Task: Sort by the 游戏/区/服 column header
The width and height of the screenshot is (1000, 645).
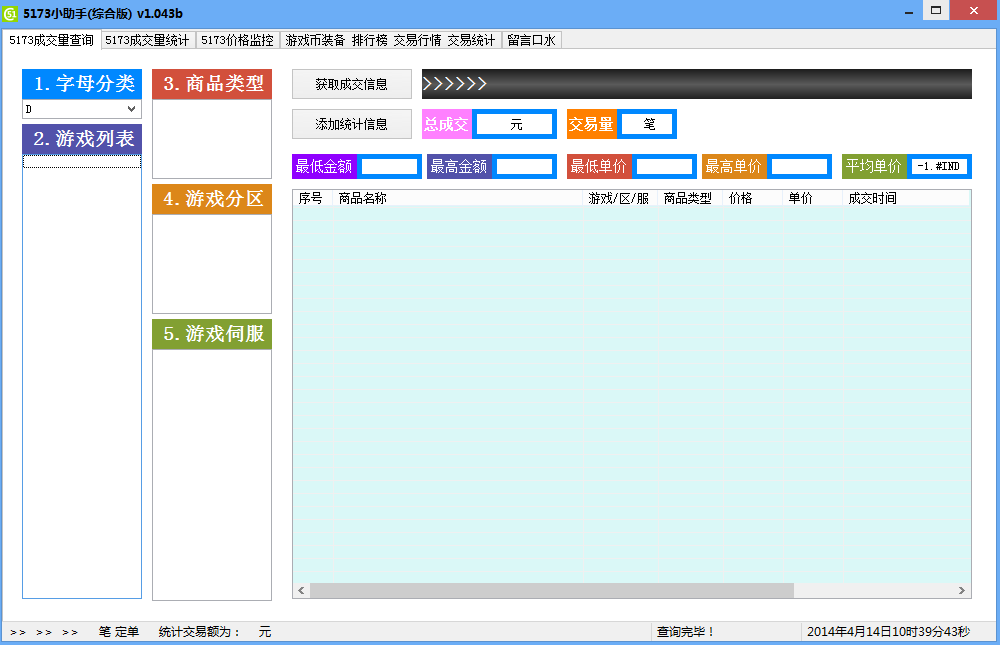Action: [621, 198]
